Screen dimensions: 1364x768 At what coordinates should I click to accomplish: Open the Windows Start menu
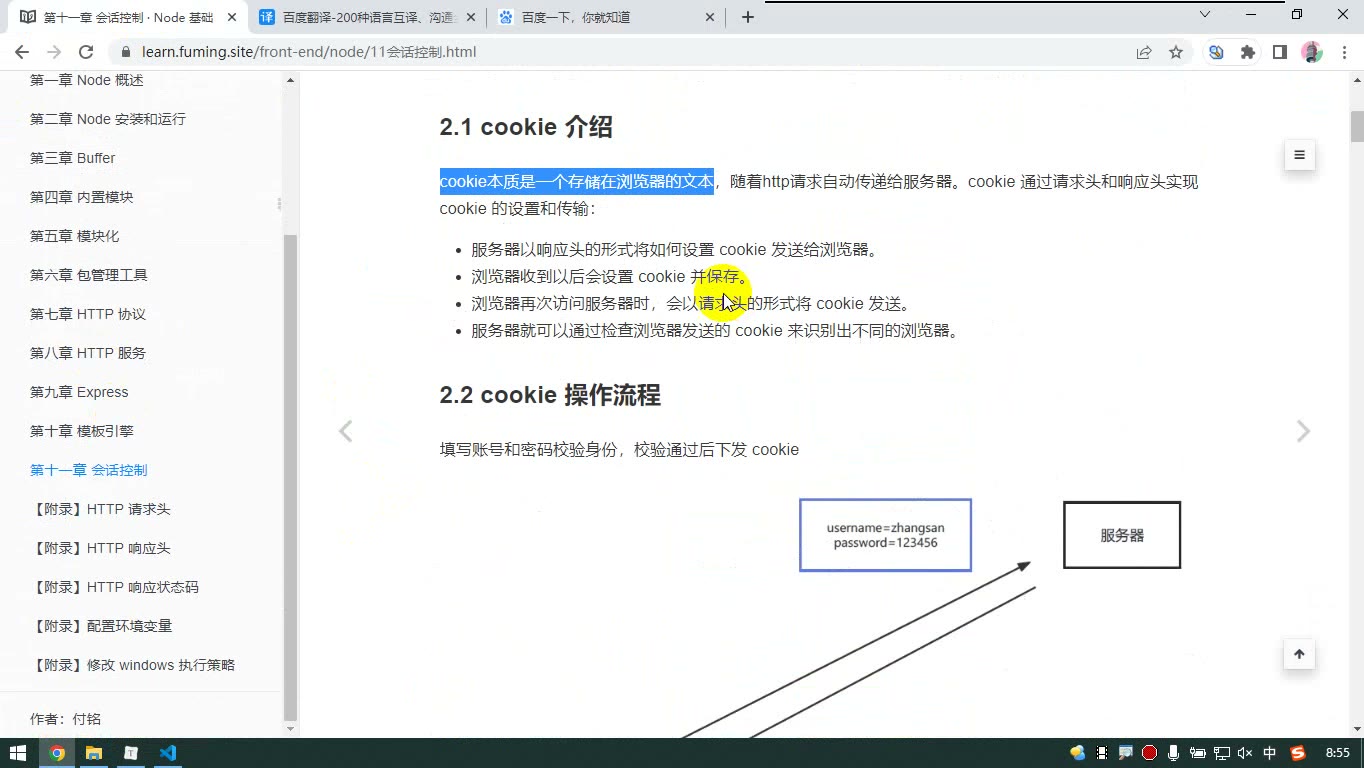click(x=18, y=753)
